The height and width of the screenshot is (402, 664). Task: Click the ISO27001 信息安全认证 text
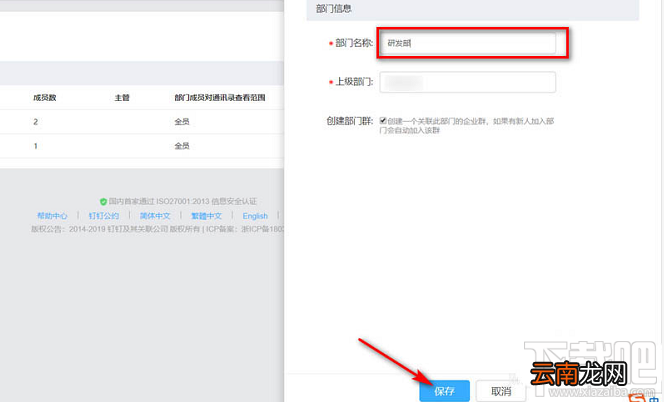183,201
